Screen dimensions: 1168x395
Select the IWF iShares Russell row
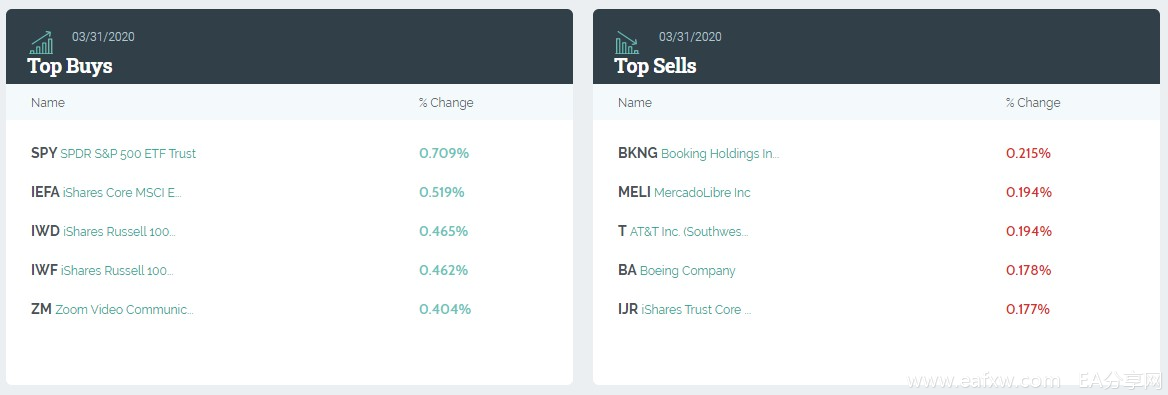289,270
